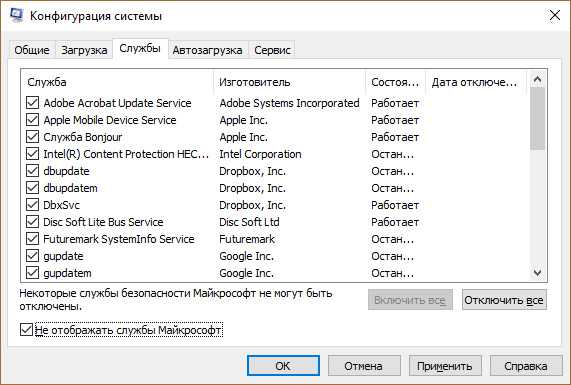
Task: Select the 'Disc Soft Ltd' cell
Action: [249, 222]
